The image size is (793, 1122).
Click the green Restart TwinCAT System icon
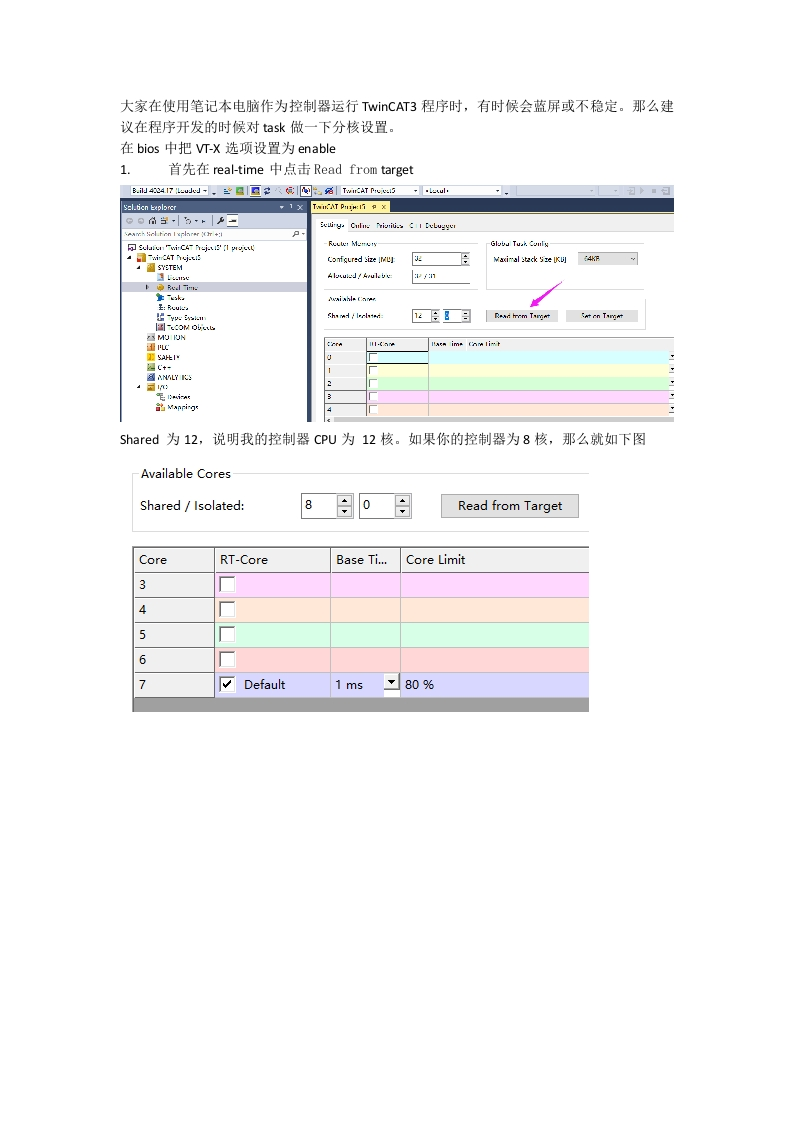tap(240, 191)
